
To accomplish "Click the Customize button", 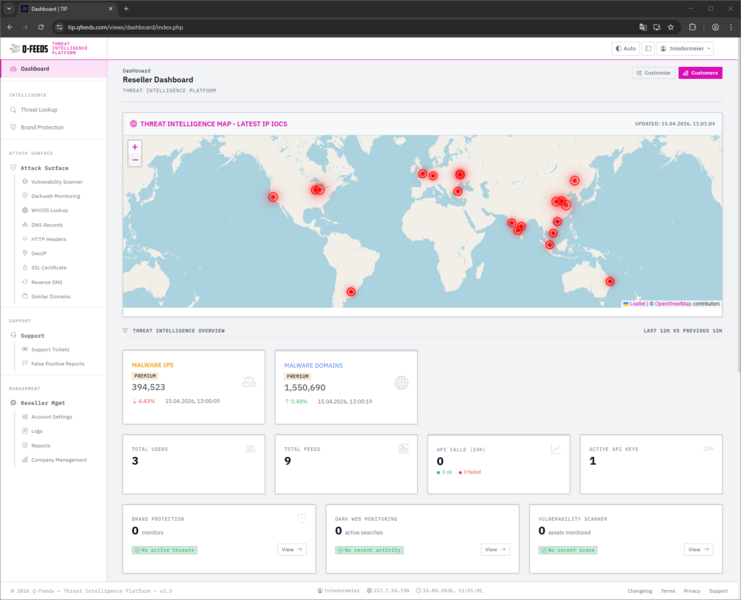I will point(653,73).
